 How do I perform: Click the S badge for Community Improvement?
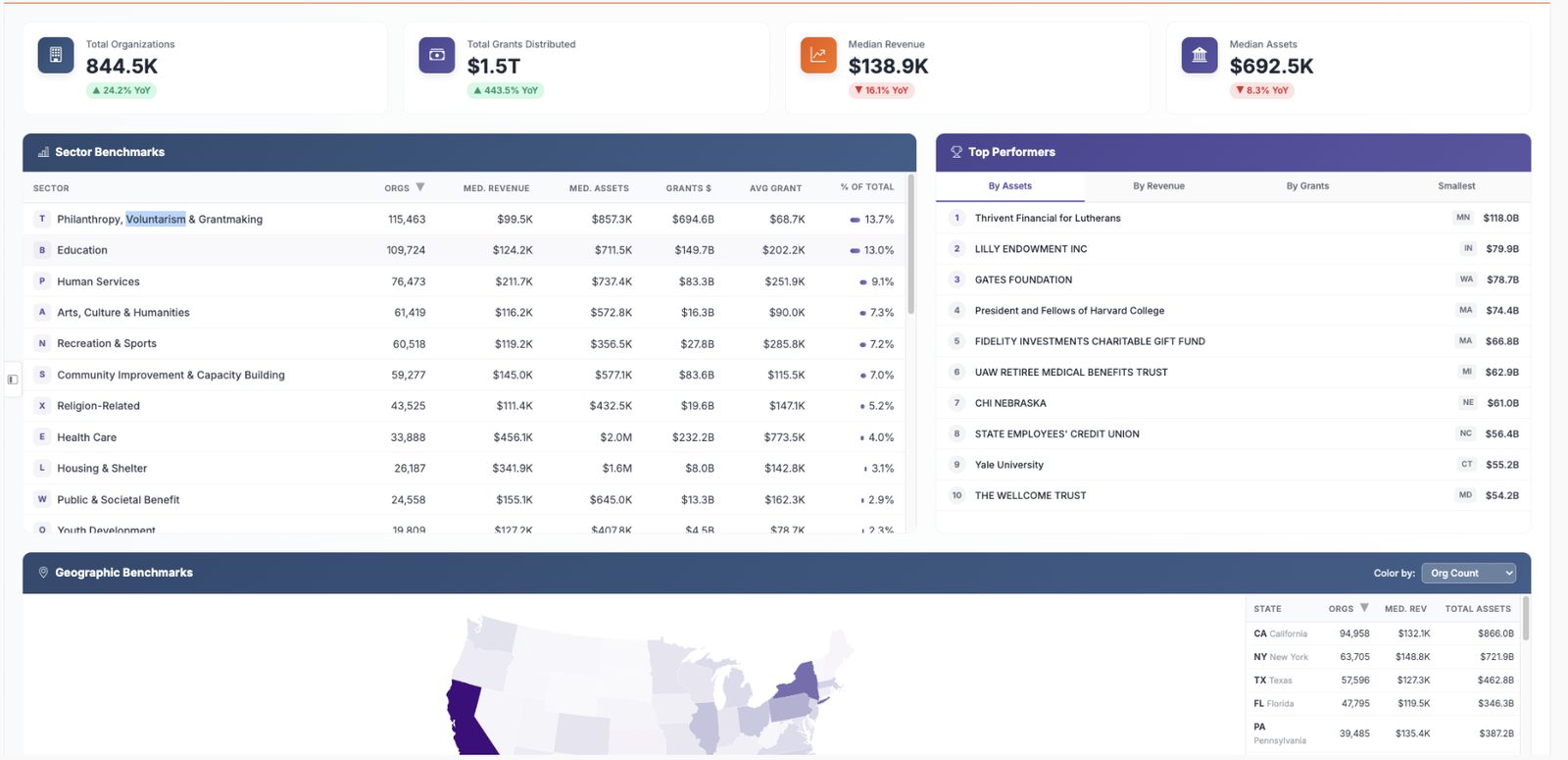42,375
